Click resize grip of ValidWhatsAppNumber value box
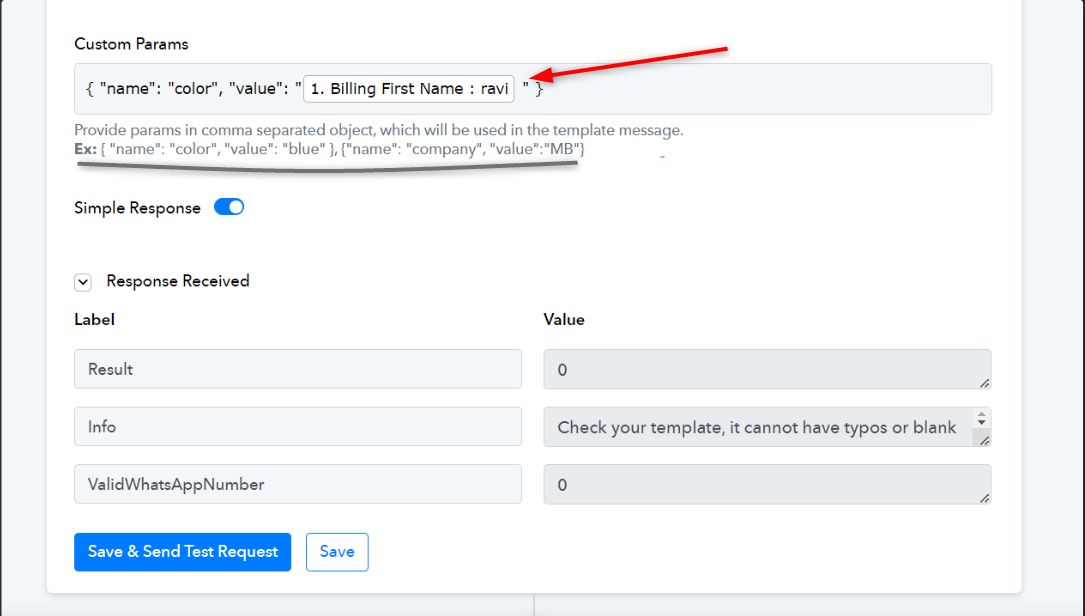The image size is (1085, 616). (985, 498)
